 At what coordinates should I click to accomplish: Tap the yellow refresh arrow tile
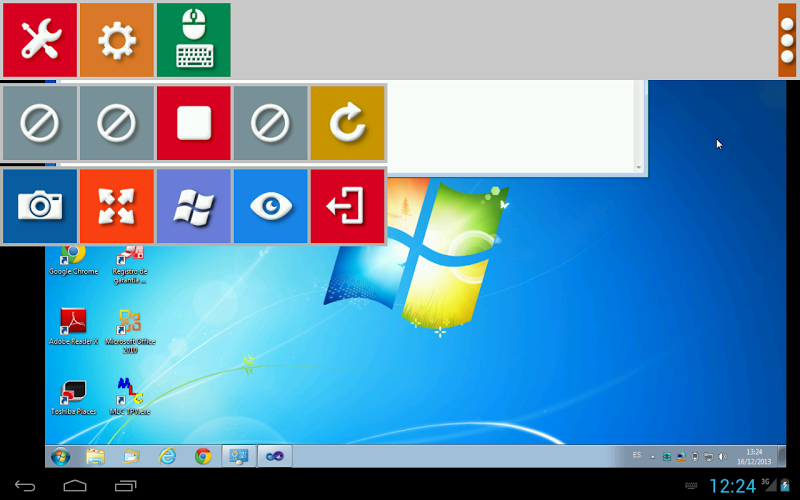[347, 123]
